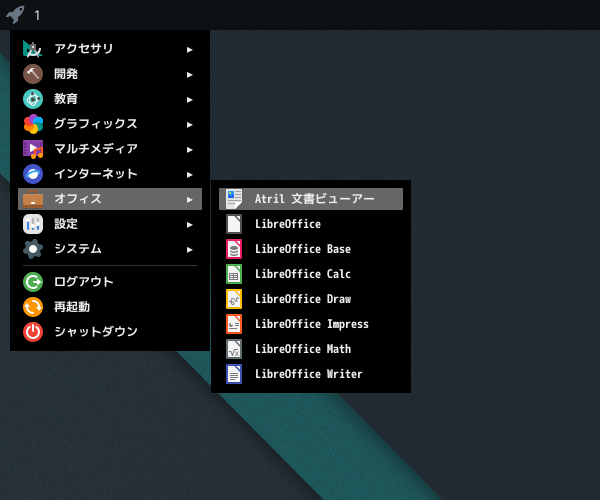Open the アクセサリ menu entry
This screenshot has height=500, width=600.
110,49
